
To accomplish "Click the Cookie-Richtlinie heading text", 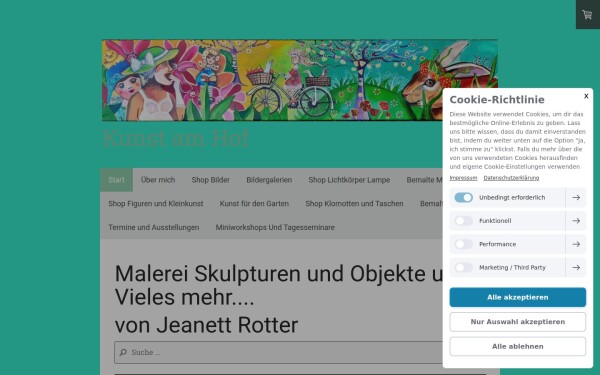I will (x=497, y=100).
